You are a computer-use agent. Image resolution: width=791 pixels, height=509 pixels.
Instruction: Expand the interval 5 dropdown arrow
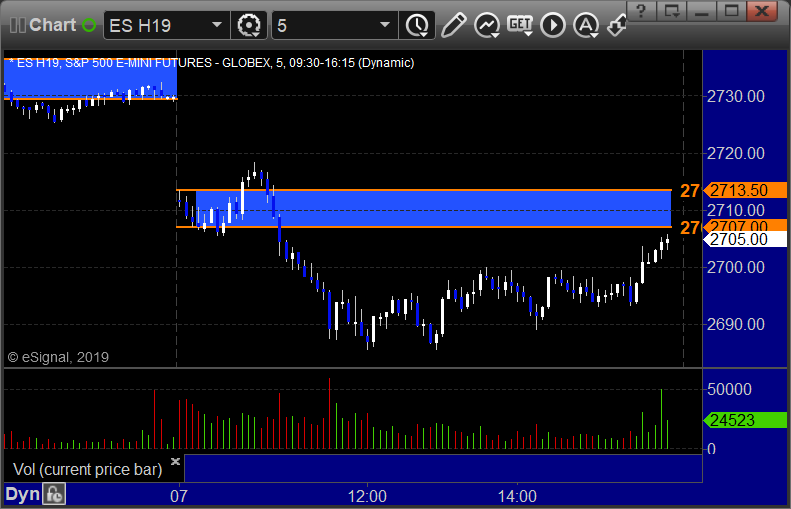pos(385,25)
